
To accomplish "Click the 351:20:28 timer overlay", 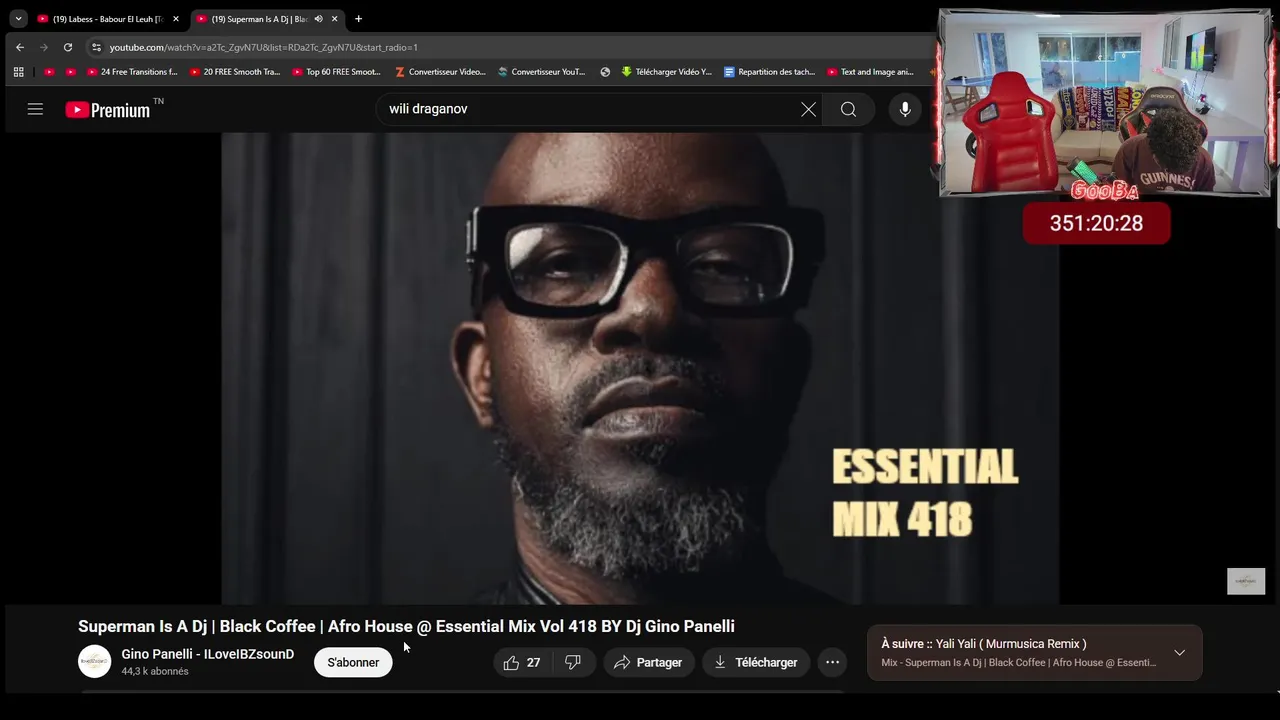I will point(1096,224).
